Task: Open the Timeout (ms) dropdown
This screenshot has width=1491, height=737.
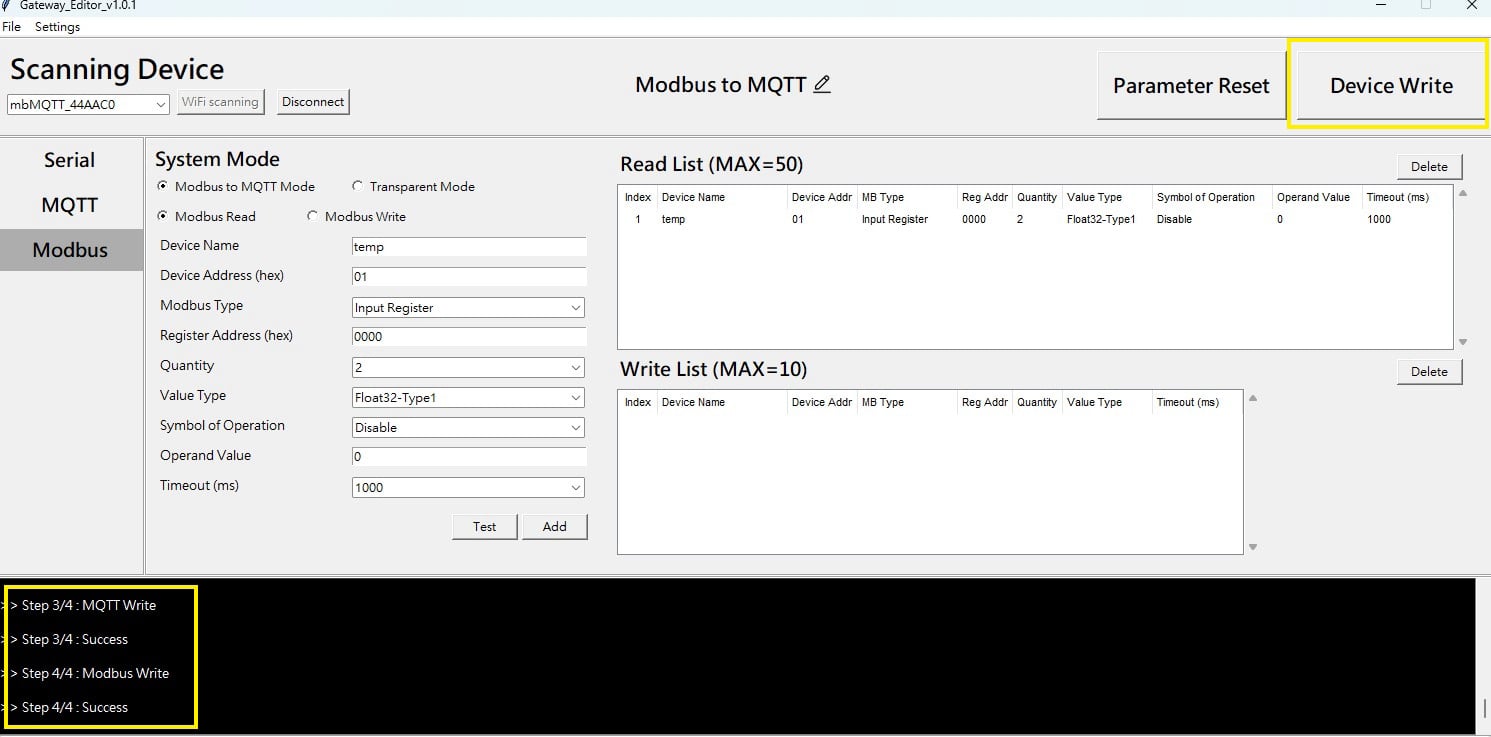Action: pyautogui.click(x=468, y=488)
